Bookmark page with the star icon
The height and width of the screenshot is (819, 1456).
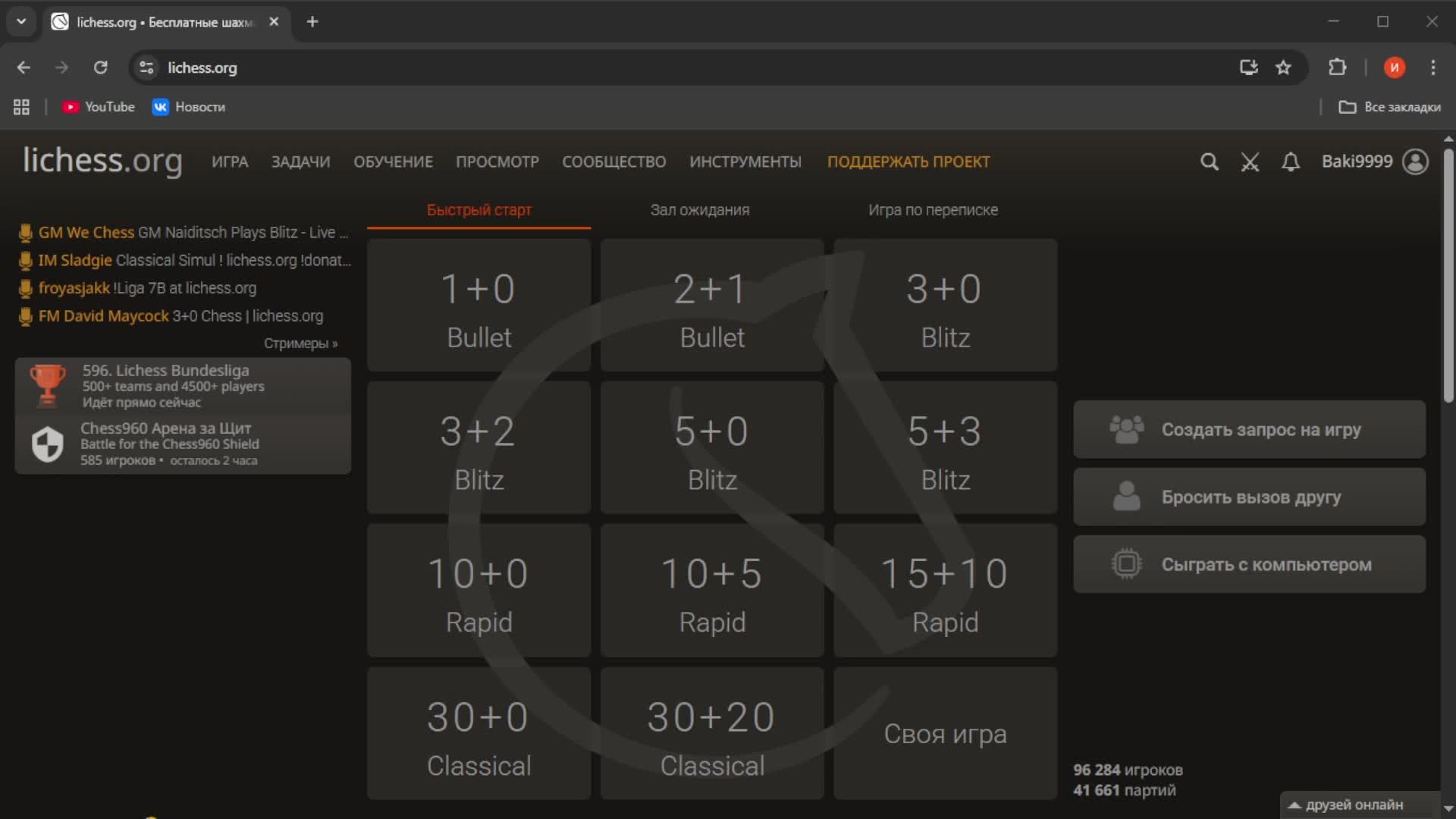coord(1283,67)
